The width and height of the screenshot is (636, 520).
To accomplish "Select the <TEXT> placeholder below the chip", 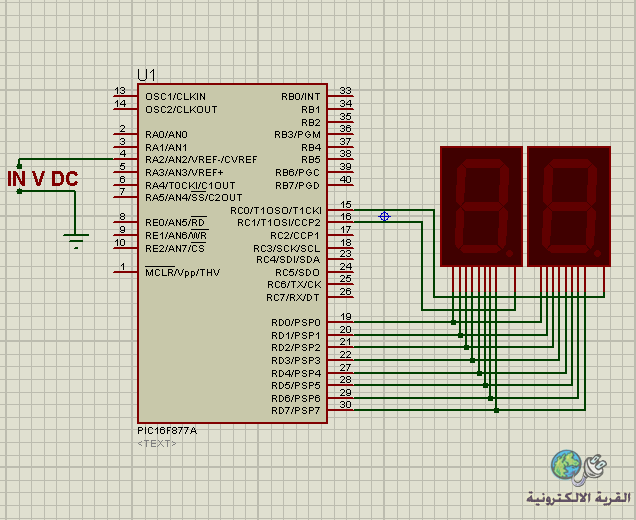I will [x=157, y=444].
